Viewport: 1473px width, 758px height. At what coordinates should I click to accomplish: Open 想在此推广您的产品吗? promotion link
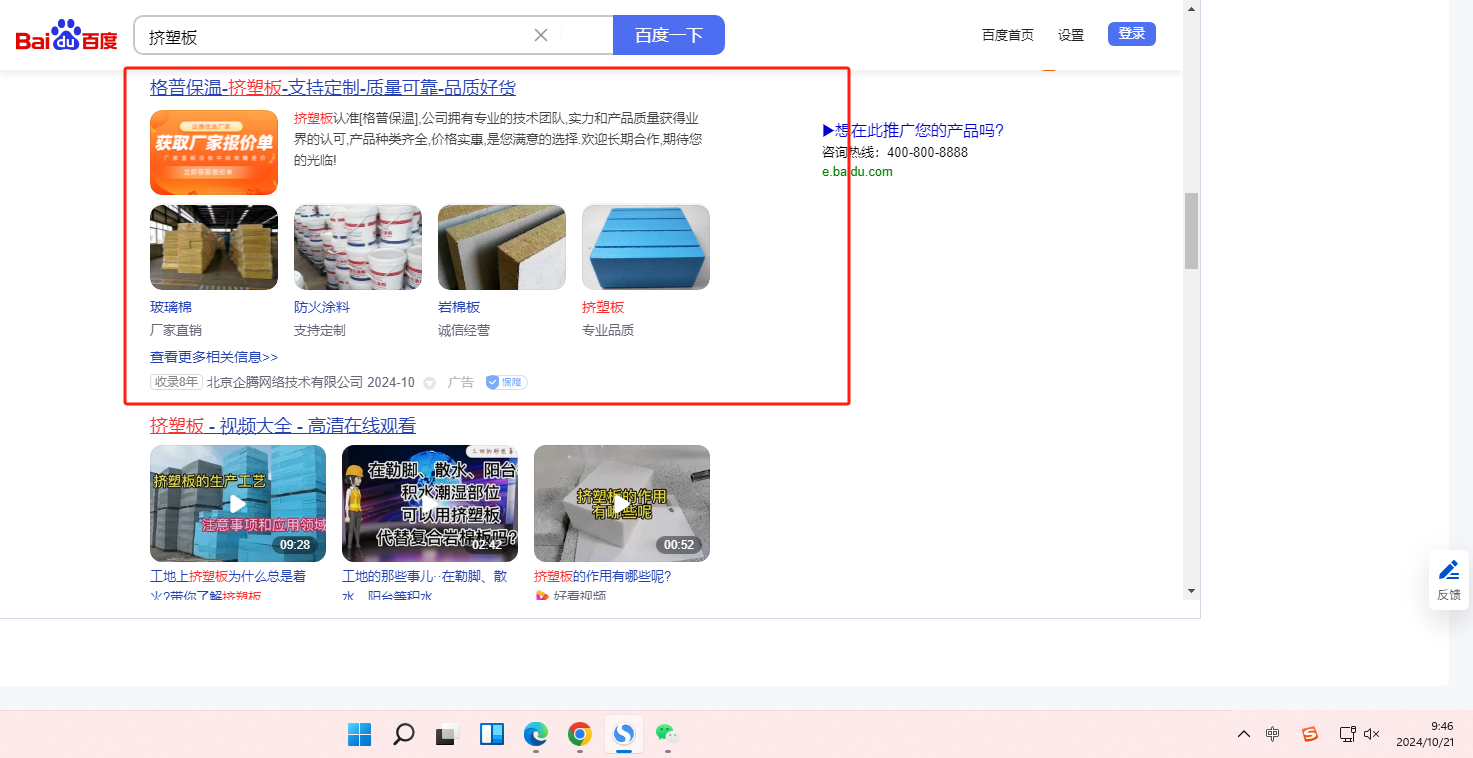point(913,130)
